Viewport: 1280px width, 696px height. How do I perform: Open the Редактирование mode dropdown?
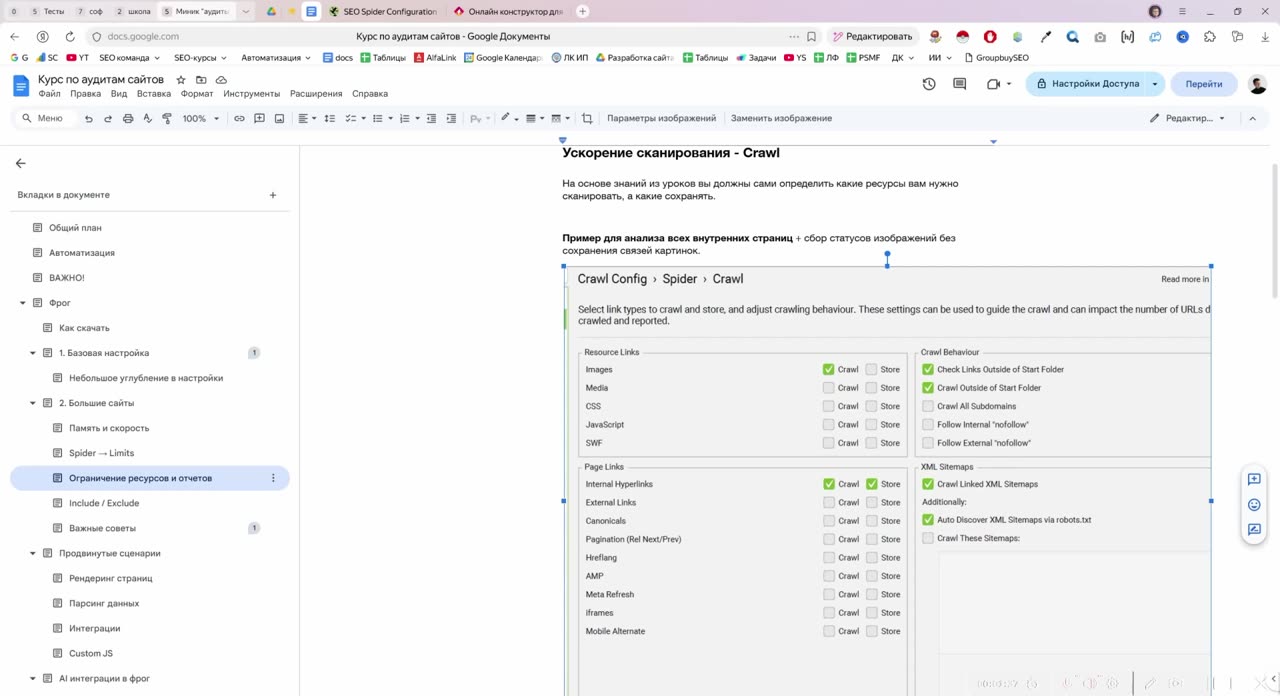click(1188, 118)
